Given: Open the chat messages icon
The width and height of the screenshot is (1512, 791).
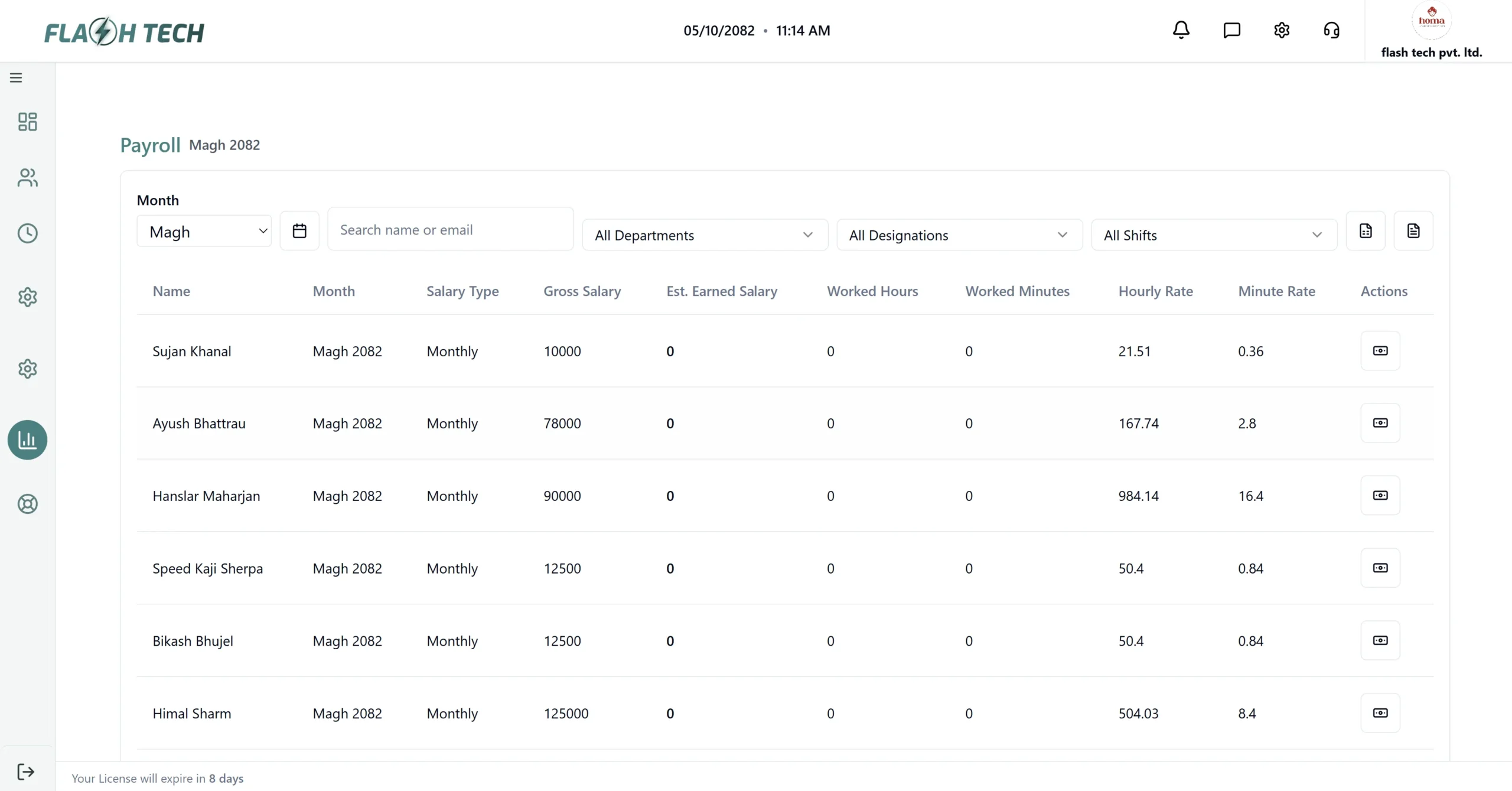Looking at the screenshot, I should 1231,30.
